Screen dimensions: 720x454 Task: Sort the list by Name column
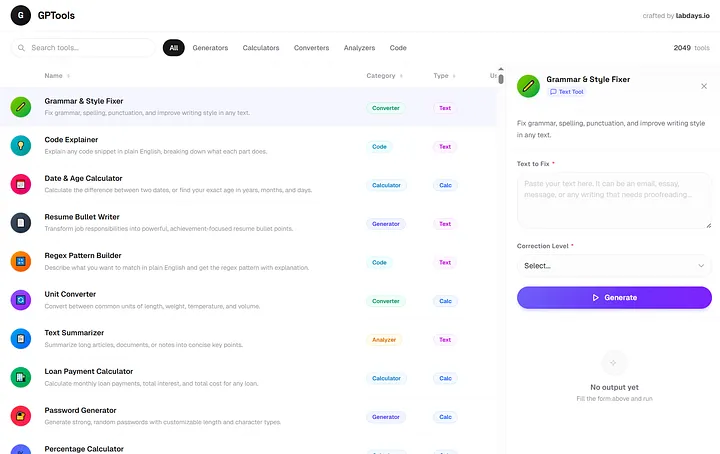click(x=54, y=75)
